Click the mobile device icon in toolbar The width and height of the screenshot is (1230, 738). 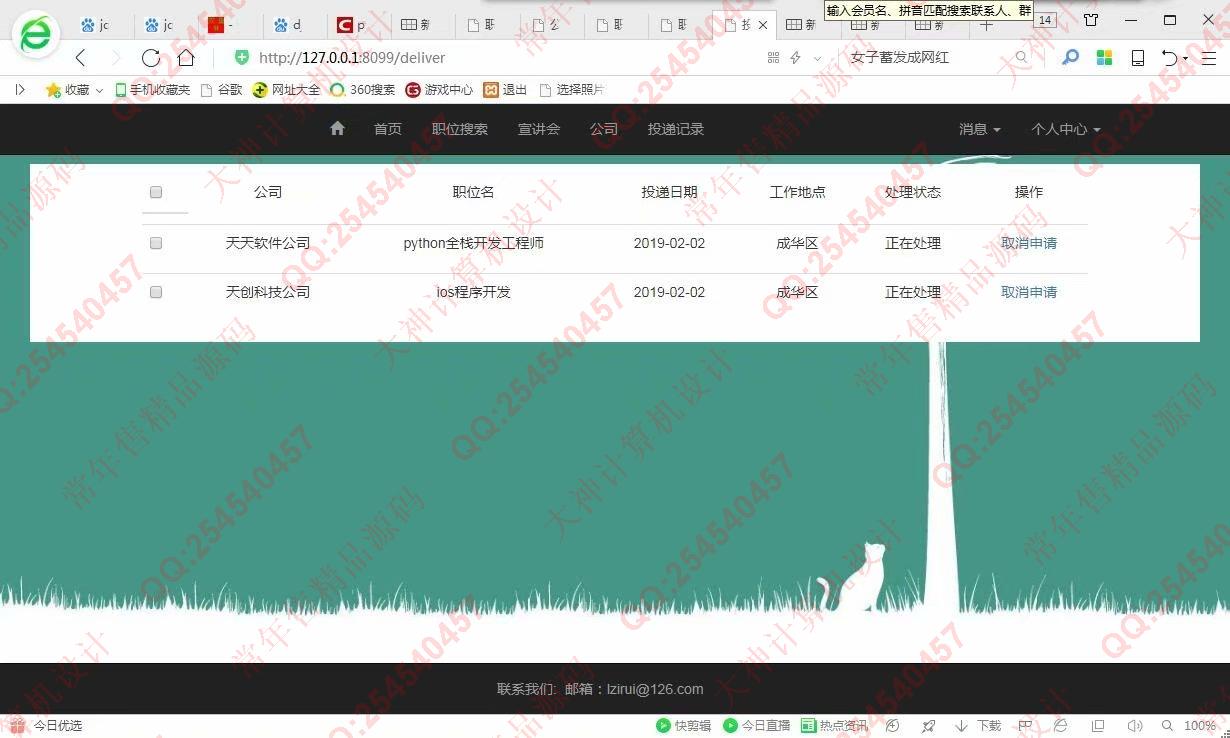coord(1137,58)
